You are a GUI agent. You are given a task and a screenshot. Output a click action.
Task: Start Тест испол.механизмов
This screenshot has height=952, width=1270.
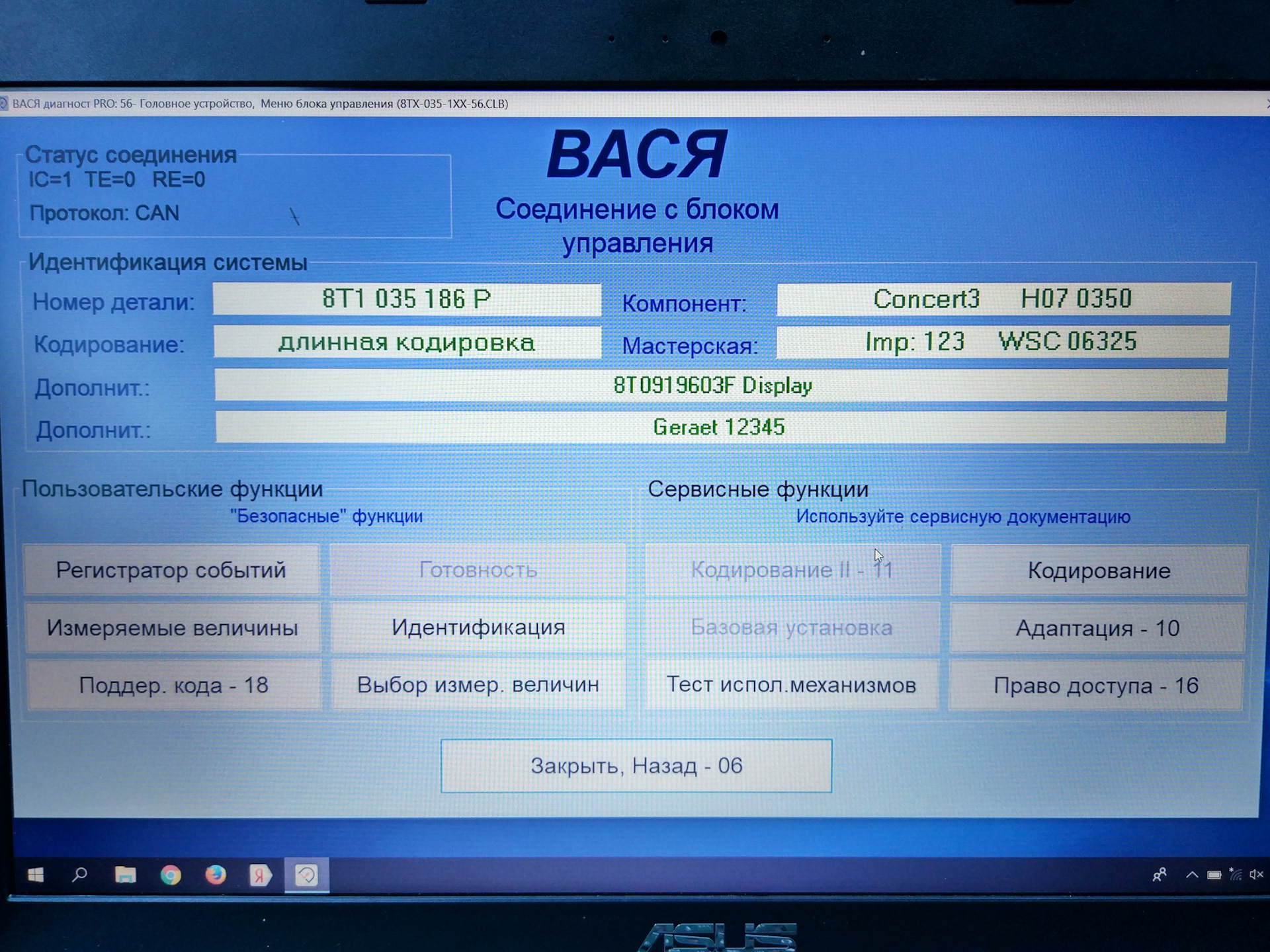click(x=791, y=685)
